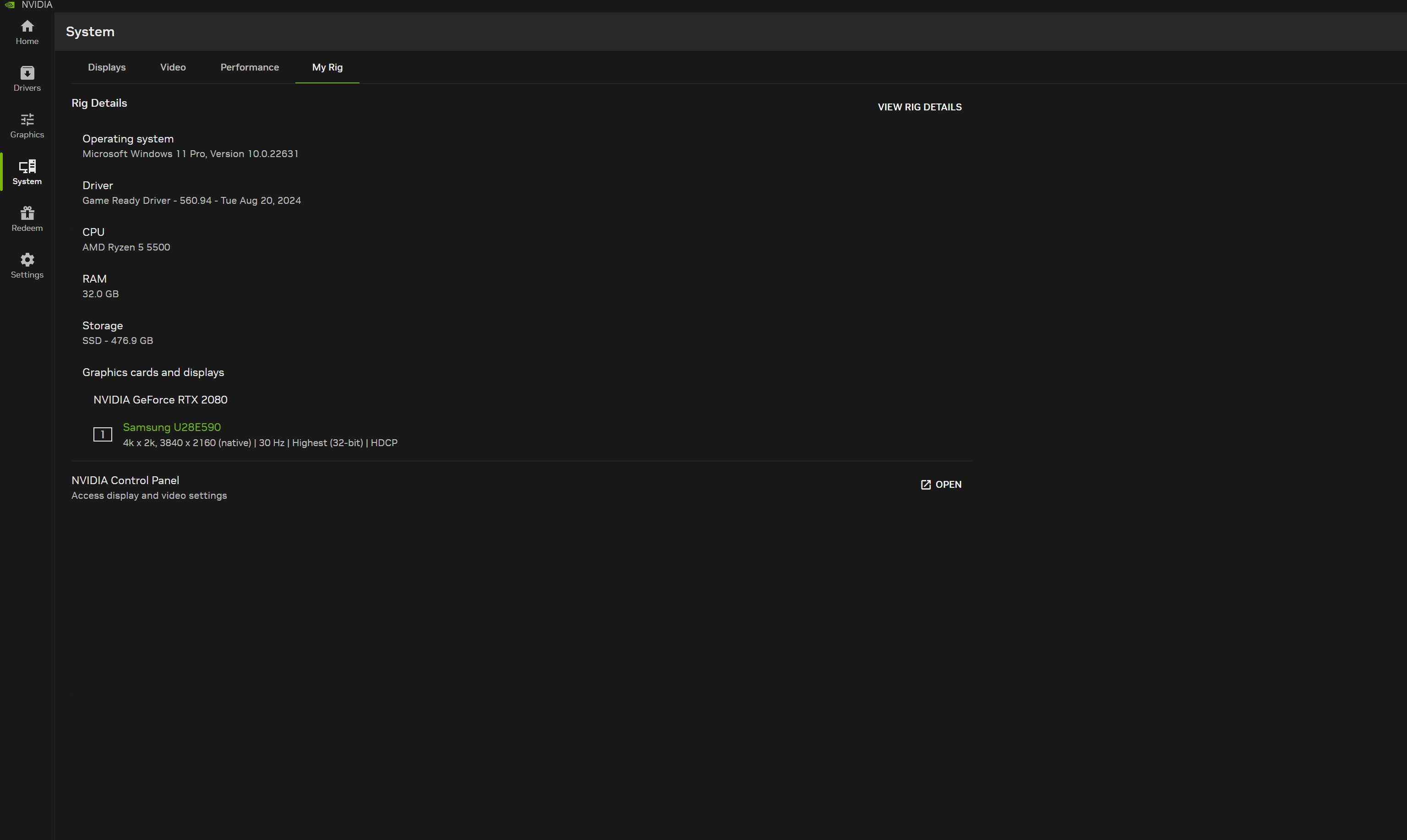This screenshot has width=1407, height=840.
Task: Click the System page heading
Action: pyautogui.click(x=90, y=32)
